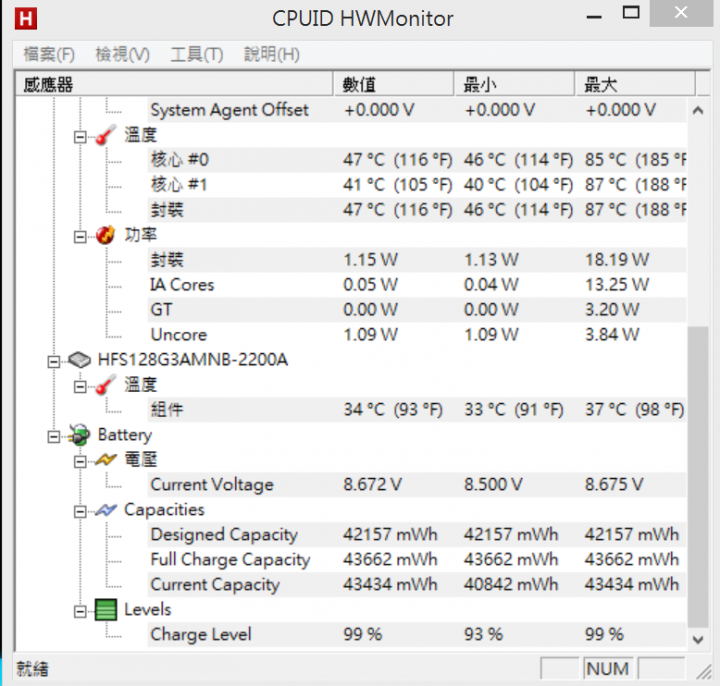Maximize the HWMonitor window
The height and width of the screenshot is (686, 720).
pos(631,12)
